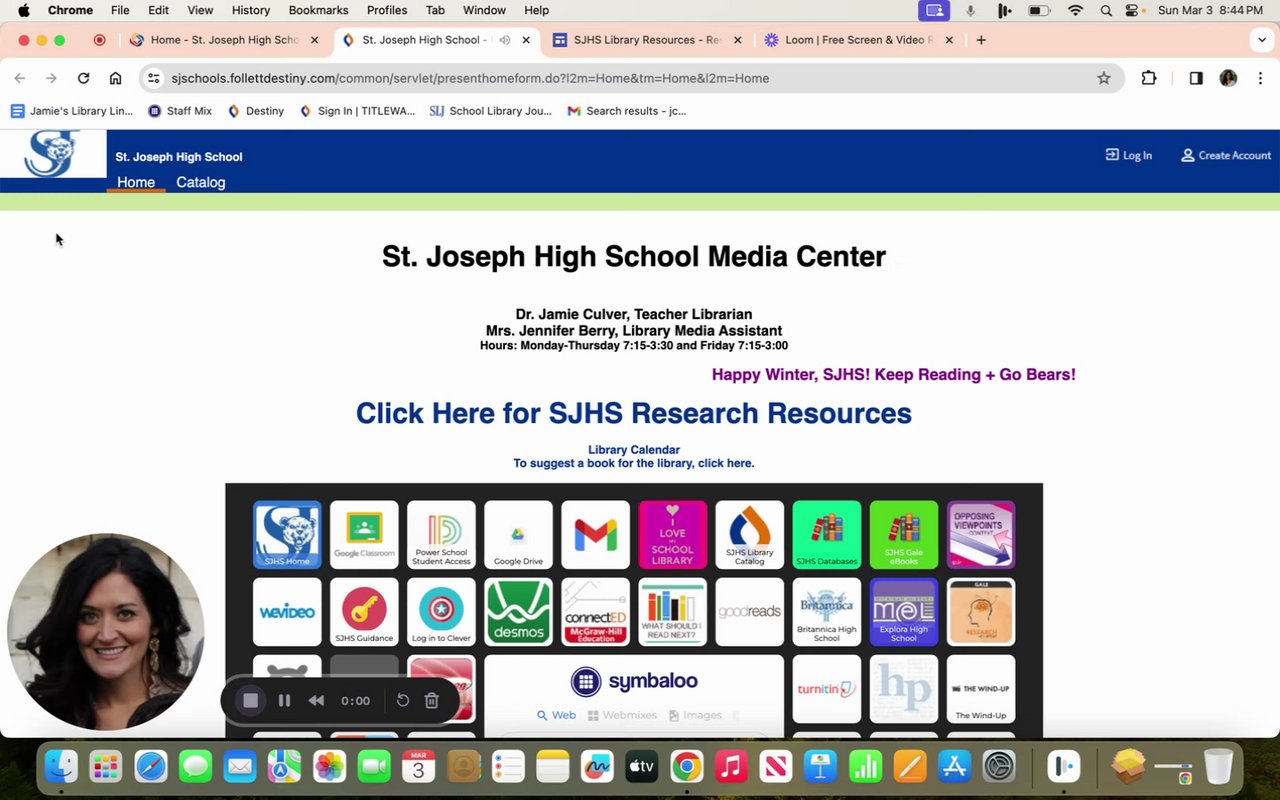Open Chrome three-dot menu

pyautogui.click(x=1260, y=78)
